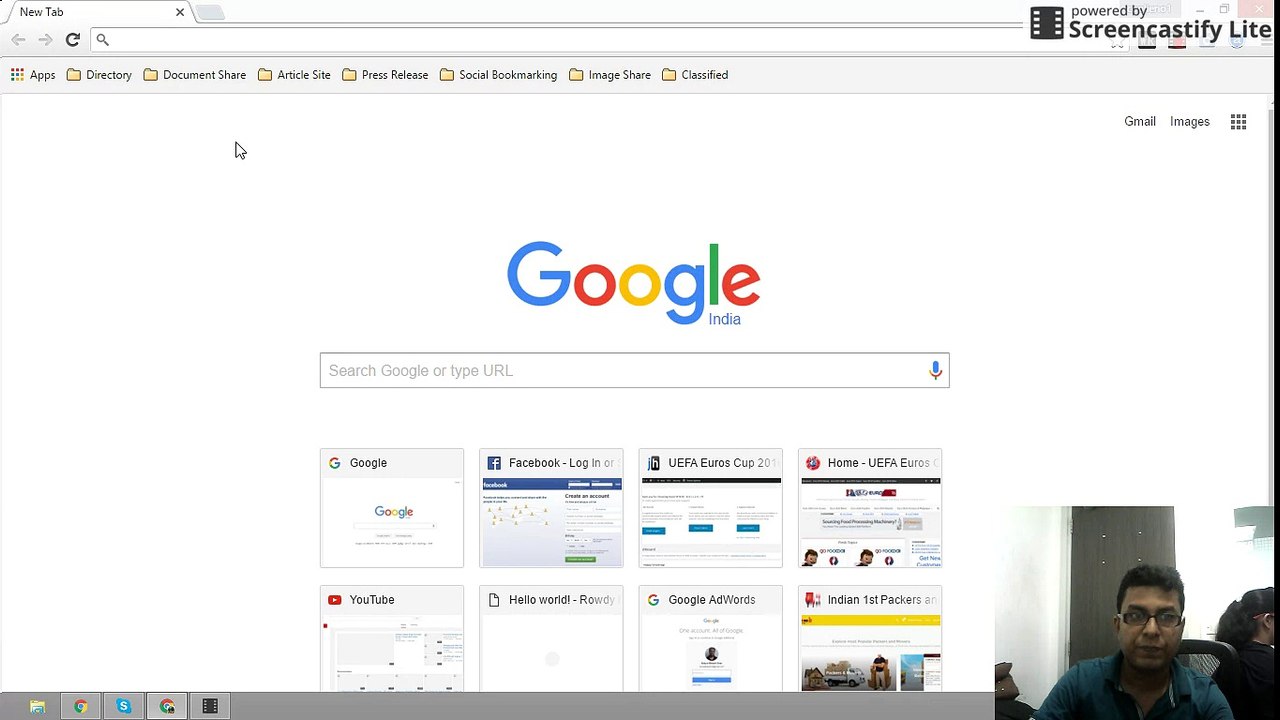Open the Google AdWords tile
The width and height of the screenshot is (1280, 720).
(x=711, y=639)
